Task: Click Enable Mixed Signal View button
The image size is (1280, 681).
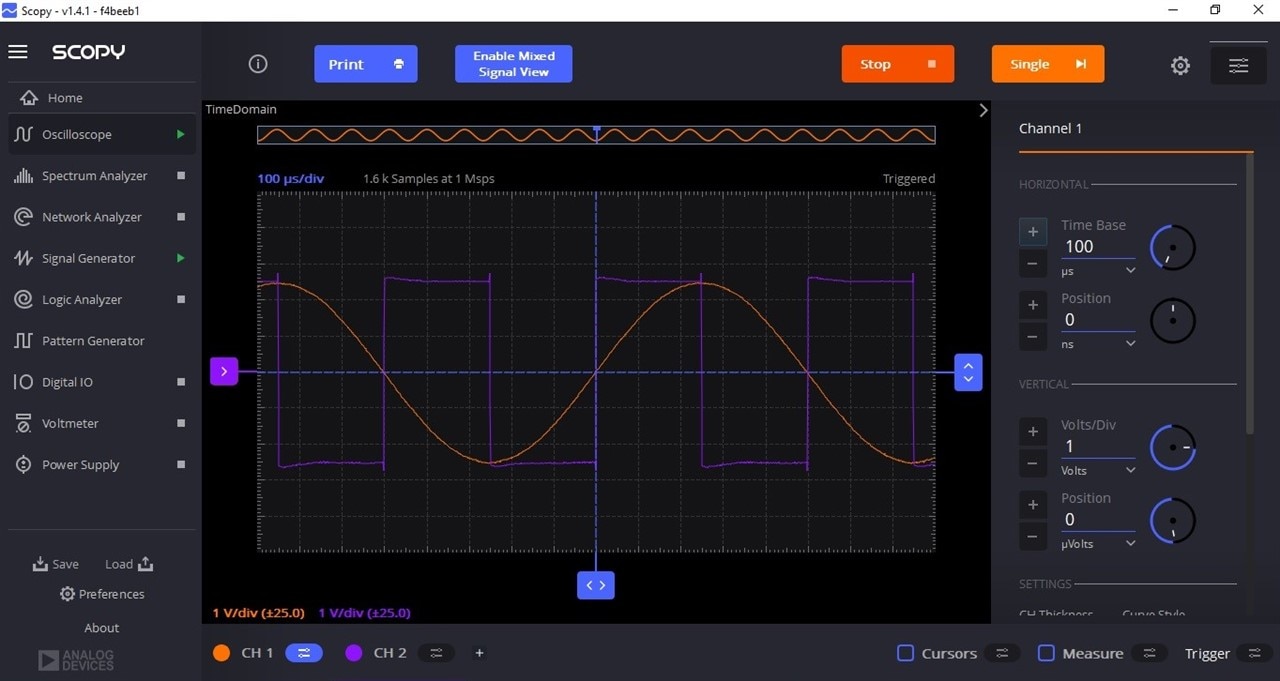Action: tap(513, 64)
